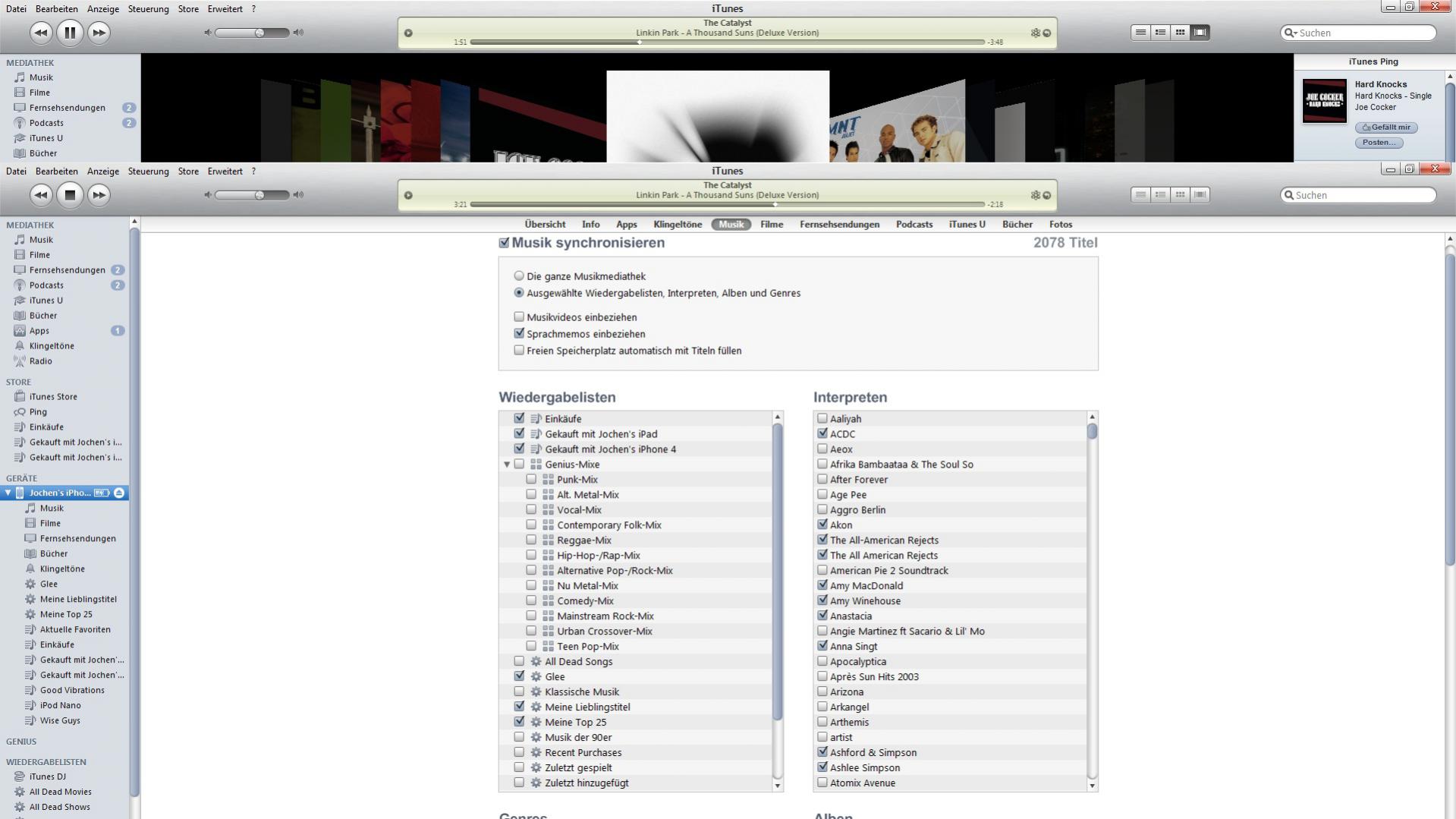Open Fernsehsendungen in the upper window sidebar
This screenshot has width=1456, height=819.
67,108
